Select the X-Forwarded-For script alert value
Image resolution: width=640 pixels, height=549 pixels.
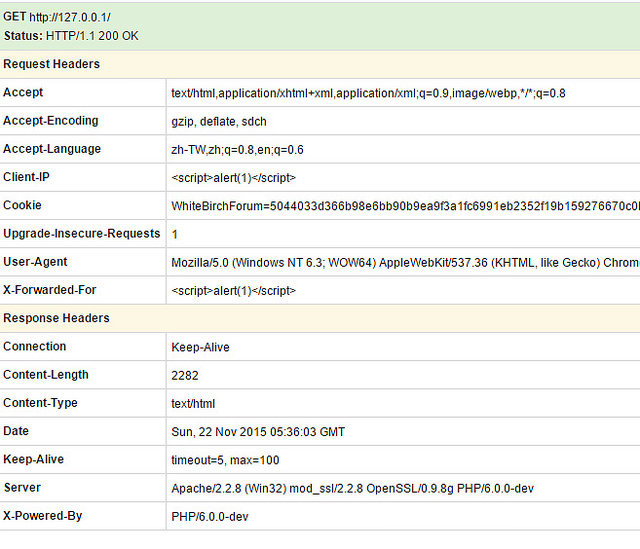(234, 290)
